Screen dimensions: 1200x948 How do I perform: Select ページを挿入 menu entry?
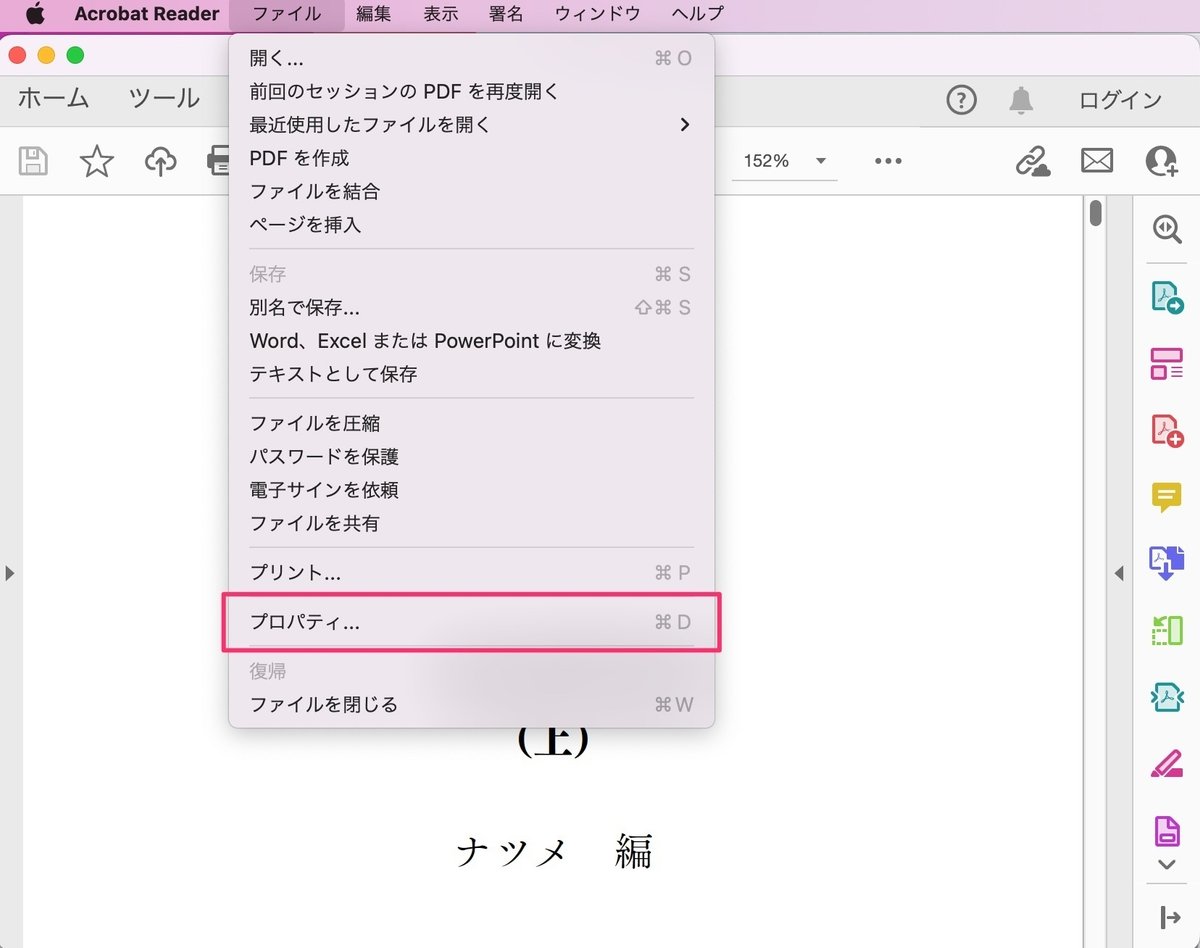click(471, 224)
